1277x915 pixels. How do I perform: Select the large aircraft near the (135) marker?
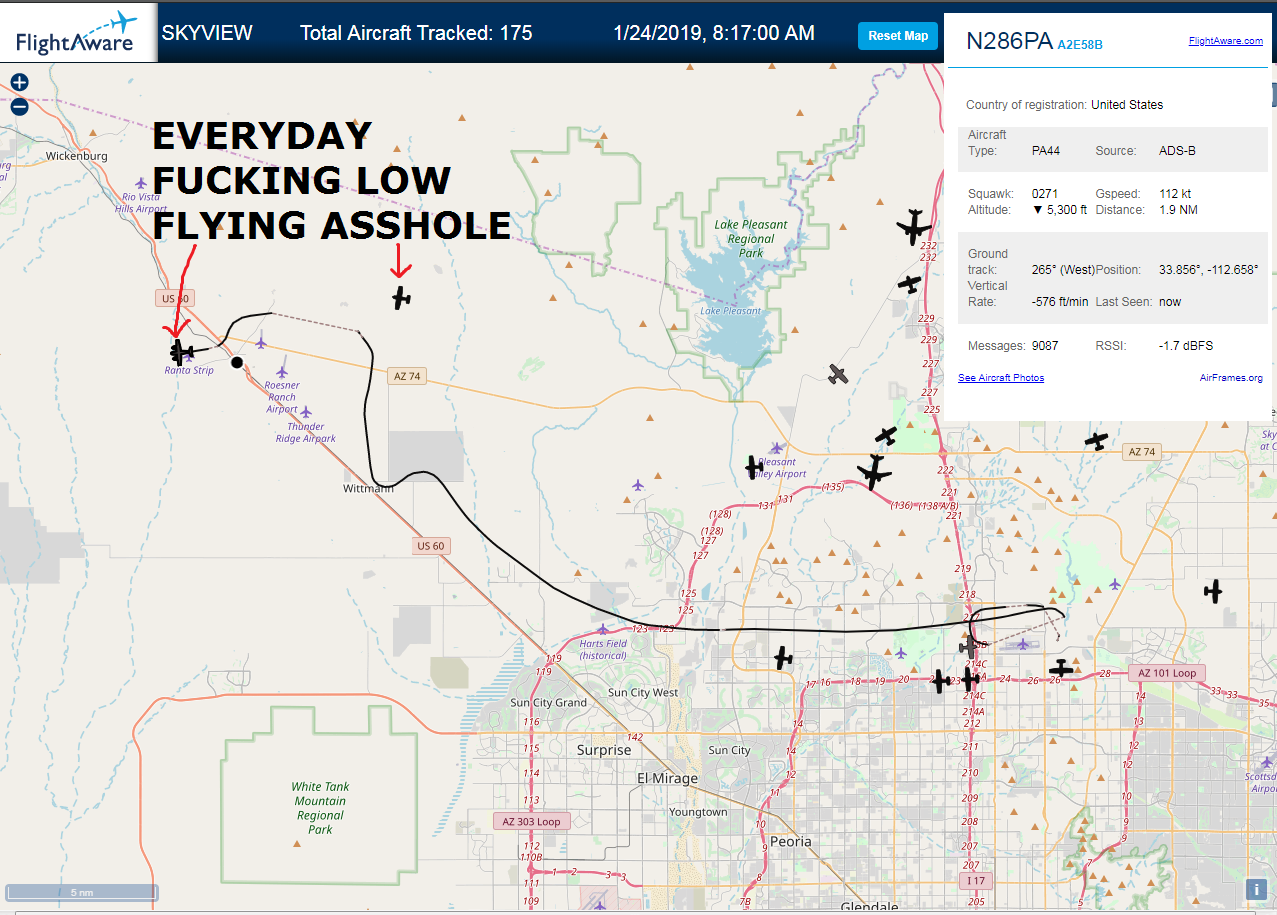point(874,472)
